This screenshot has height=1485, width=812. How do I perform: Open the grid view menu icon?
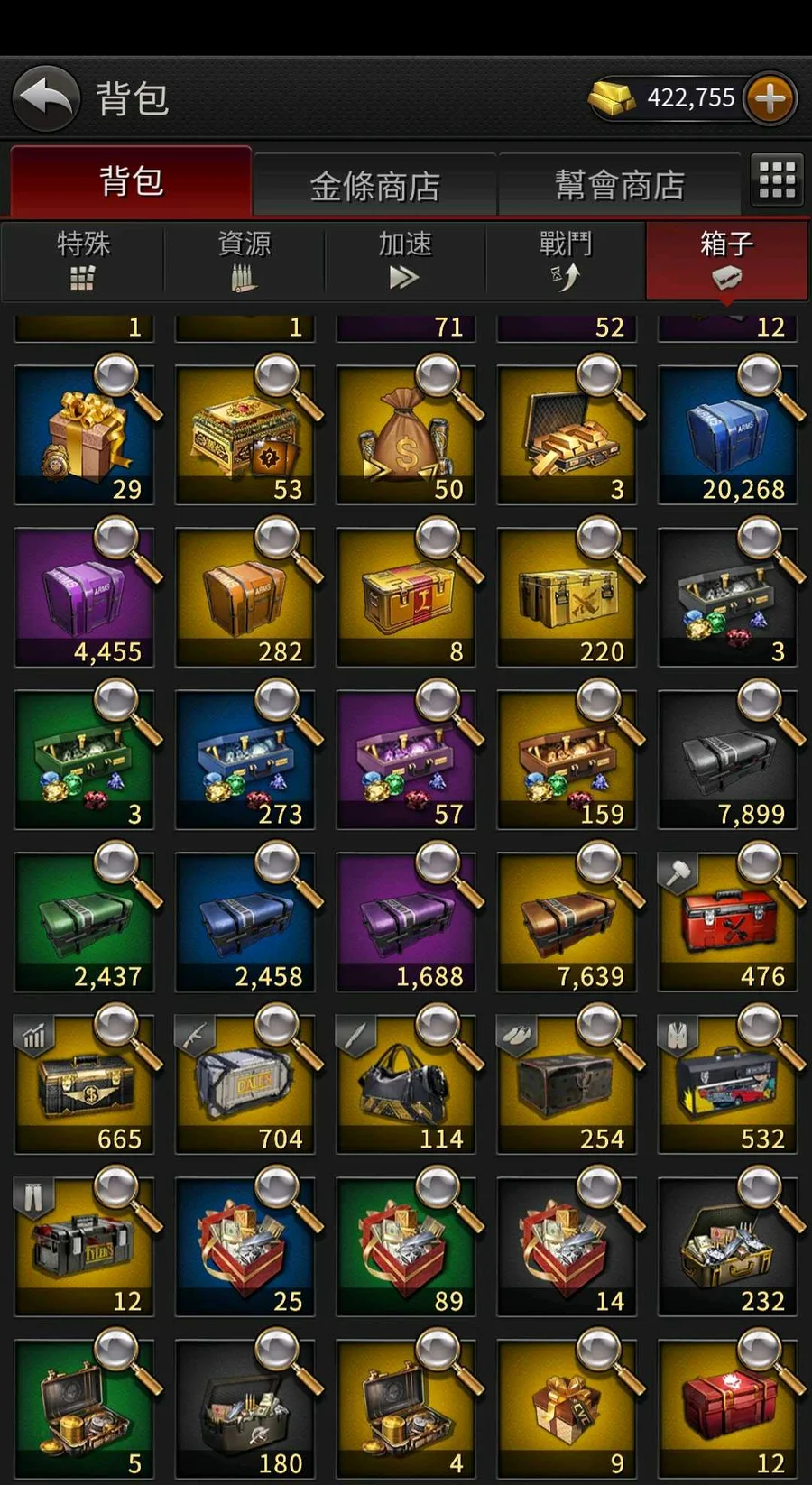point(777,180)
